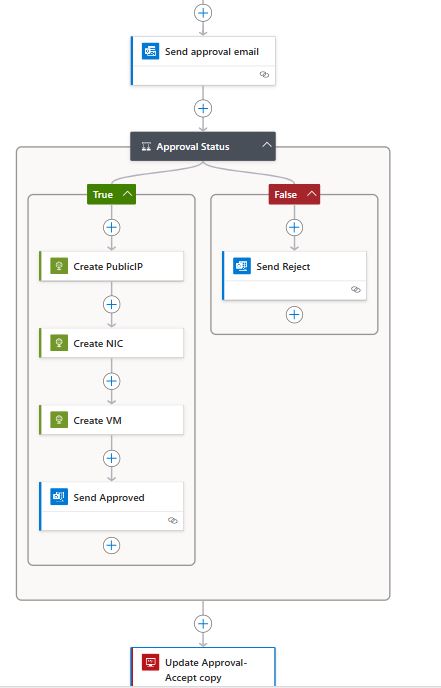
Task: Add a step between Create NIC and Create VM
Action: (111, 381)
